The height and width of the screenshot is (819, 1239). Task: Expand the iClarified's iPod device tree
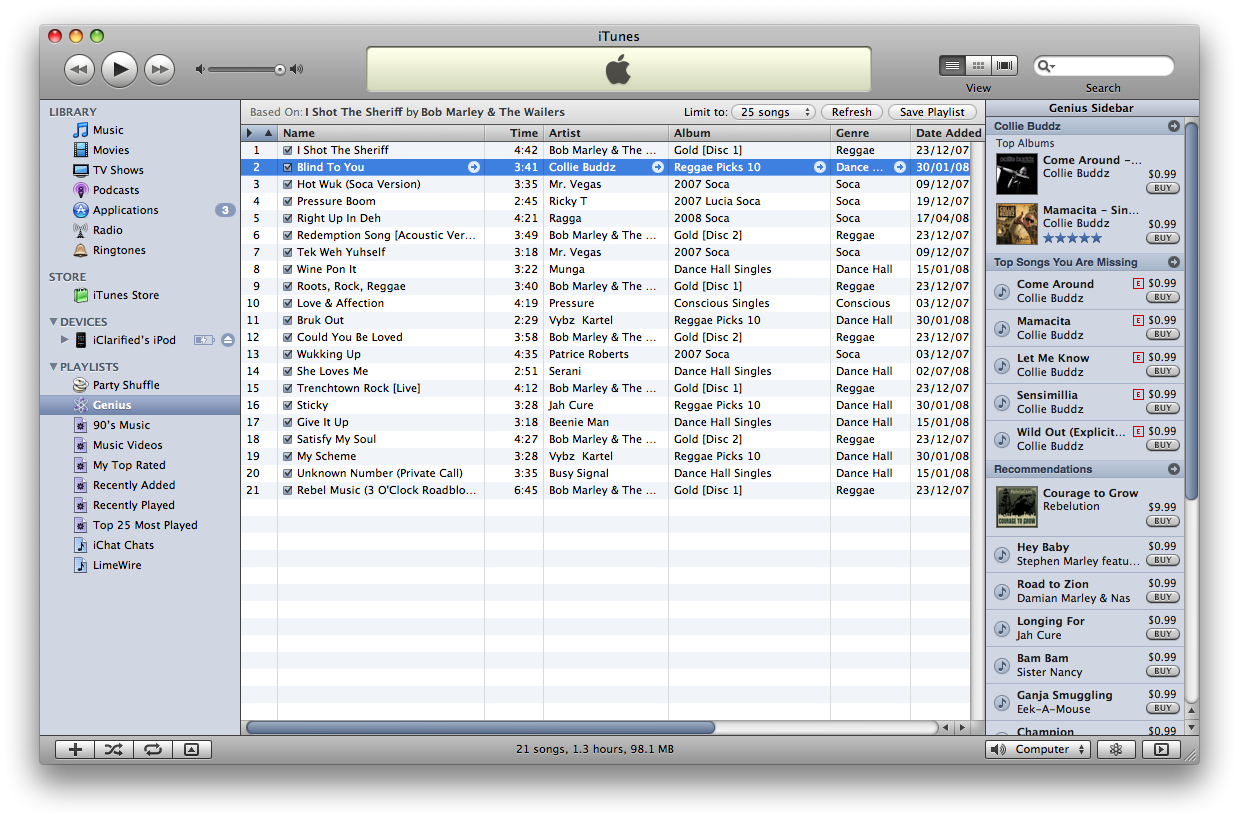[65, 340]
